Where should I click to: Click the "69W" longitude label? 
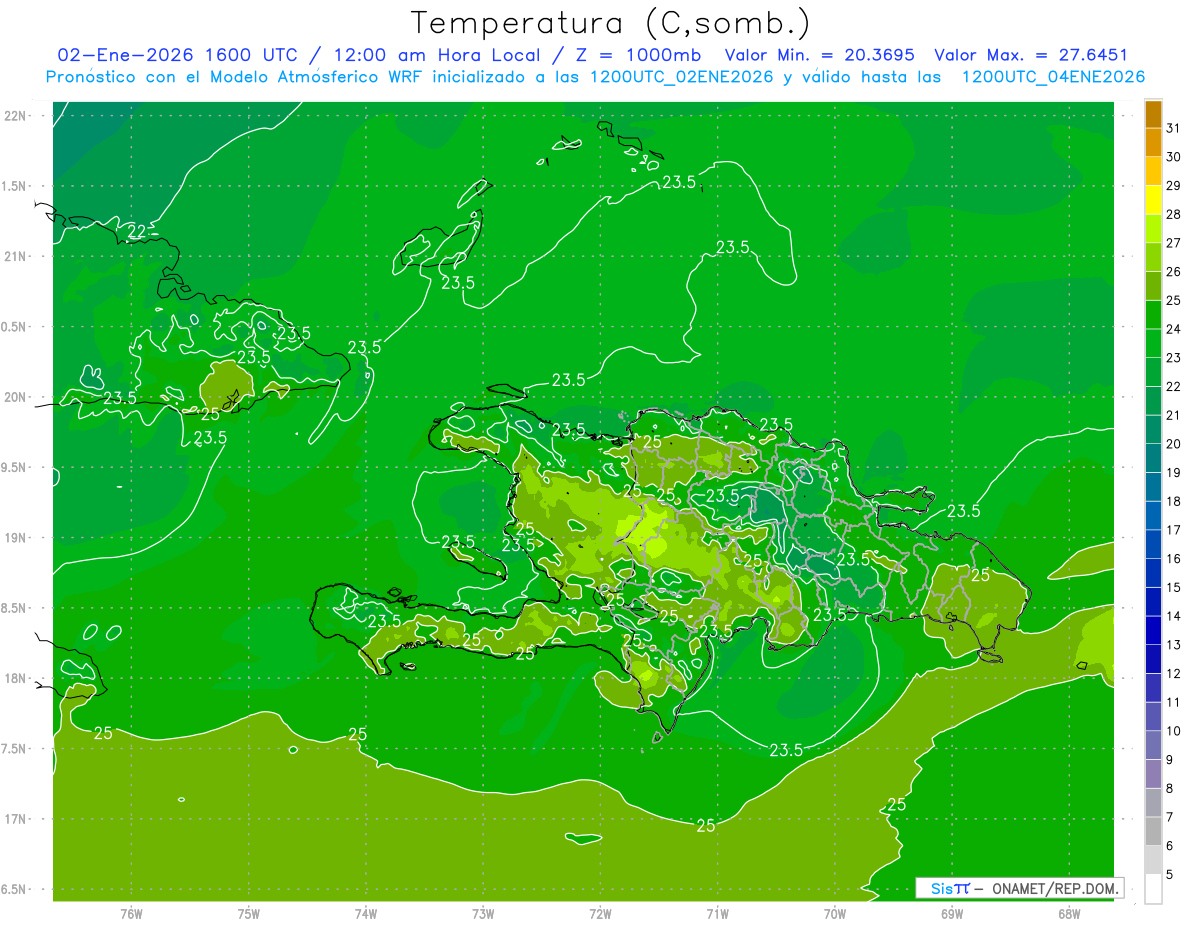click(951, 914)
